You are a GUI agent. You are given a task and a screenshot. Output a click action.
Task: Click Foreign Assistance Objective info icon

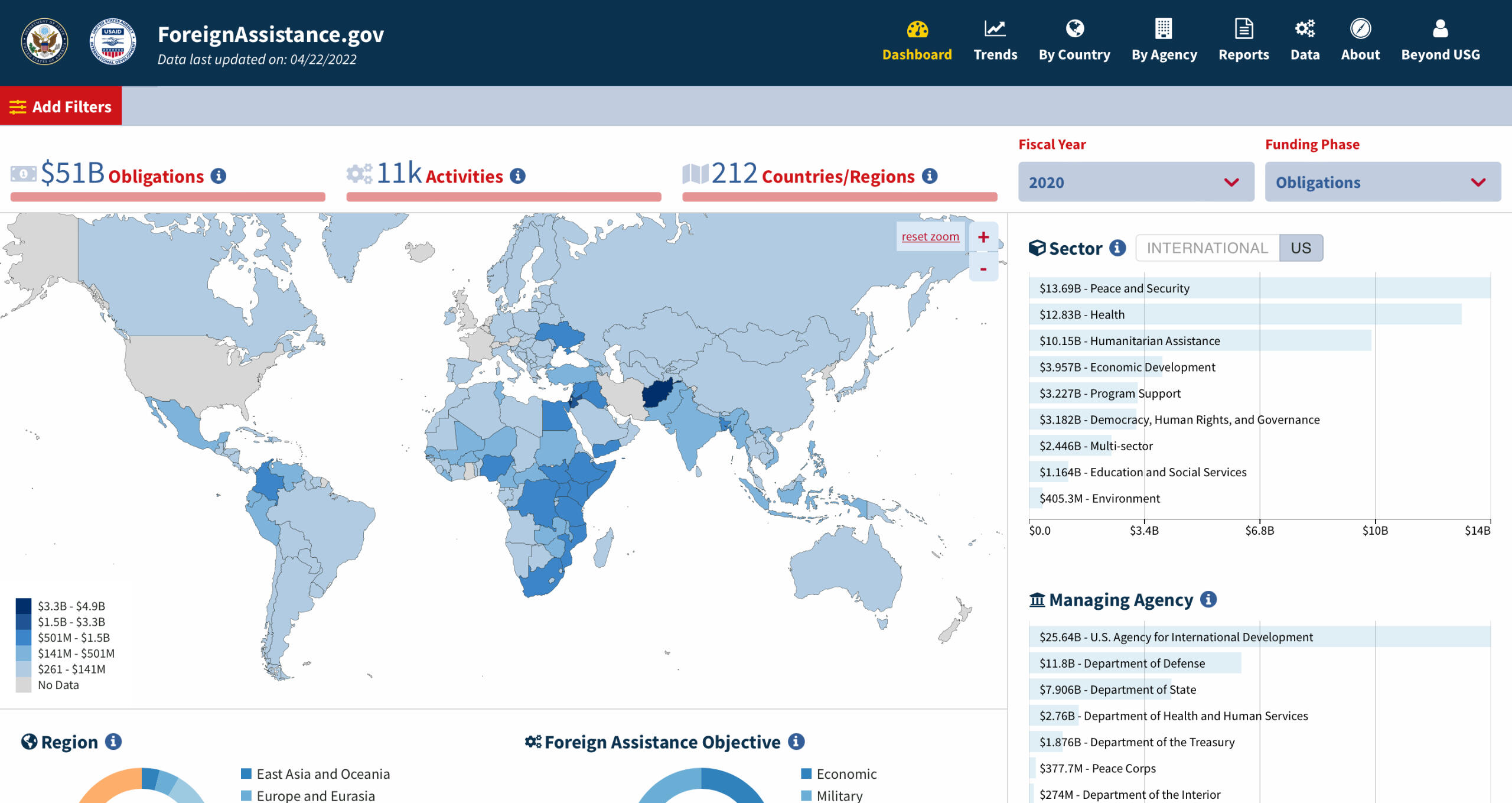click(796, 742)
